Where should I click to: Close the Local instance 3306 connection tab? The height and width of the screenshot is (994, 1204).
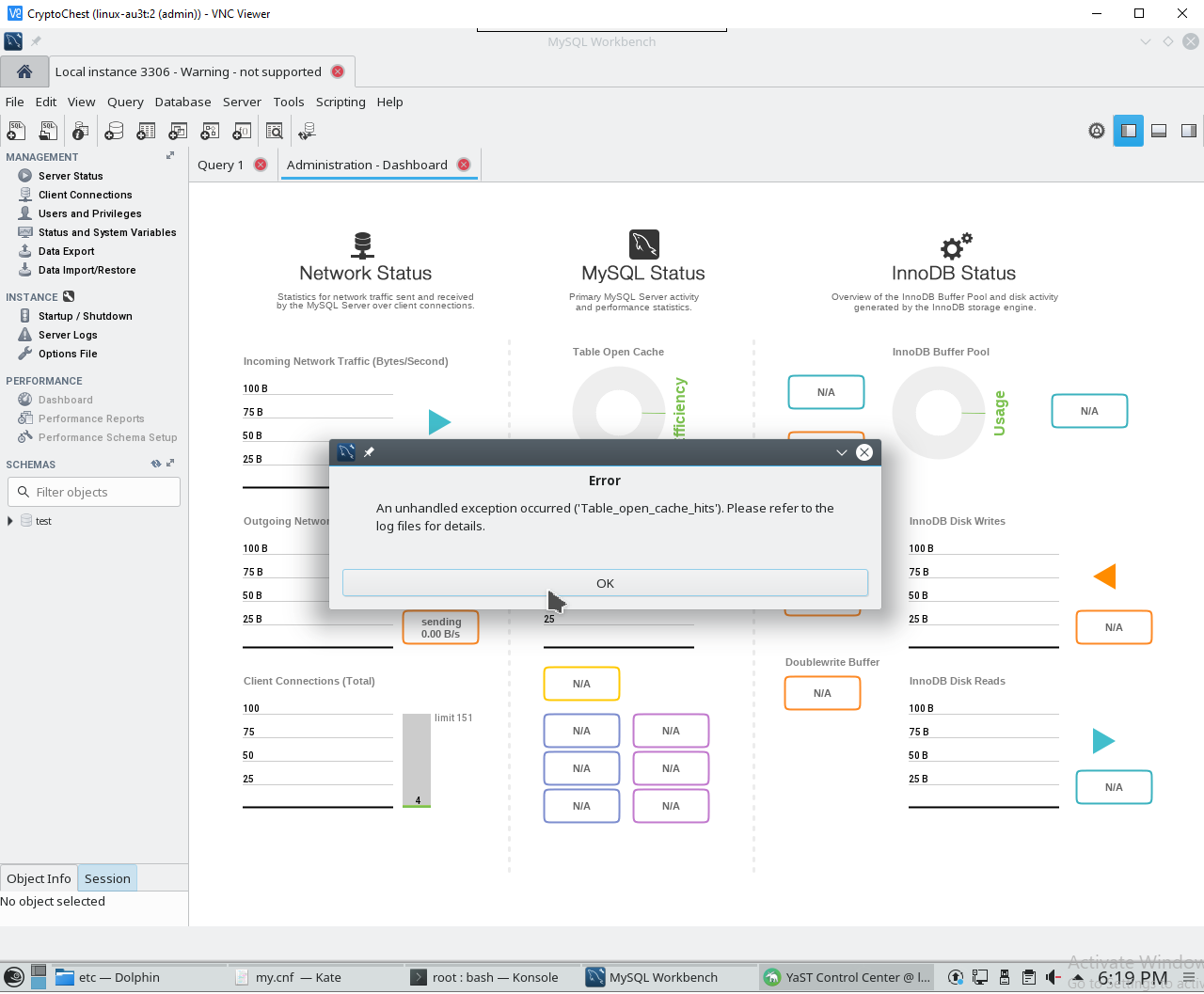[x=338, y=71]
